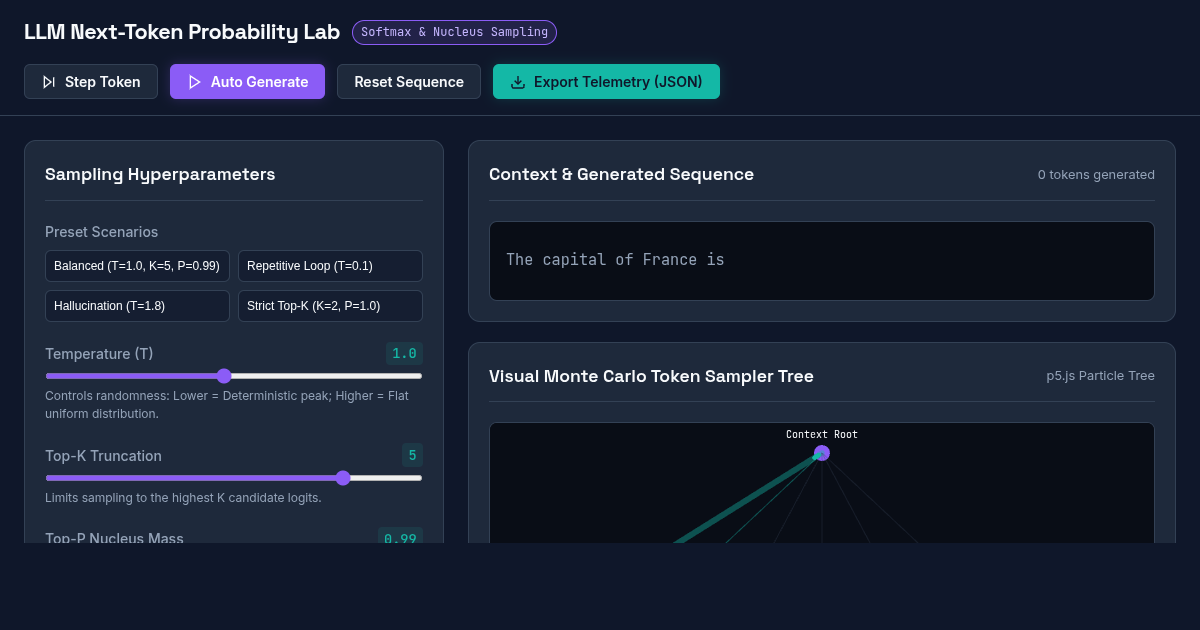This screenshot has height=630, width=1200.
Task: Export Telemetry as JSON
Action: pos(606,82)
